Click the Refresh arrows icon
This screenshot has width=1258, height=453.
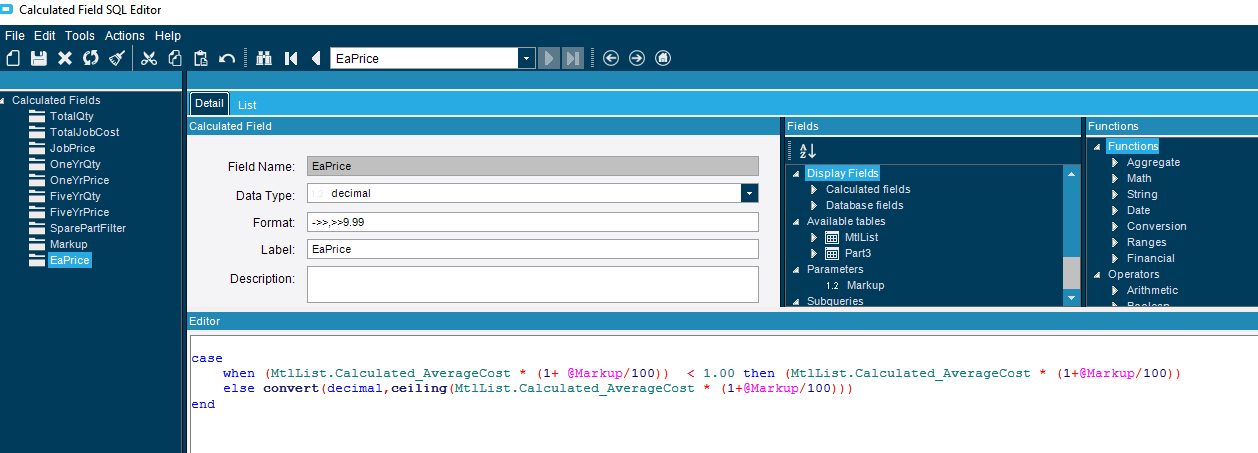point(91,58)
